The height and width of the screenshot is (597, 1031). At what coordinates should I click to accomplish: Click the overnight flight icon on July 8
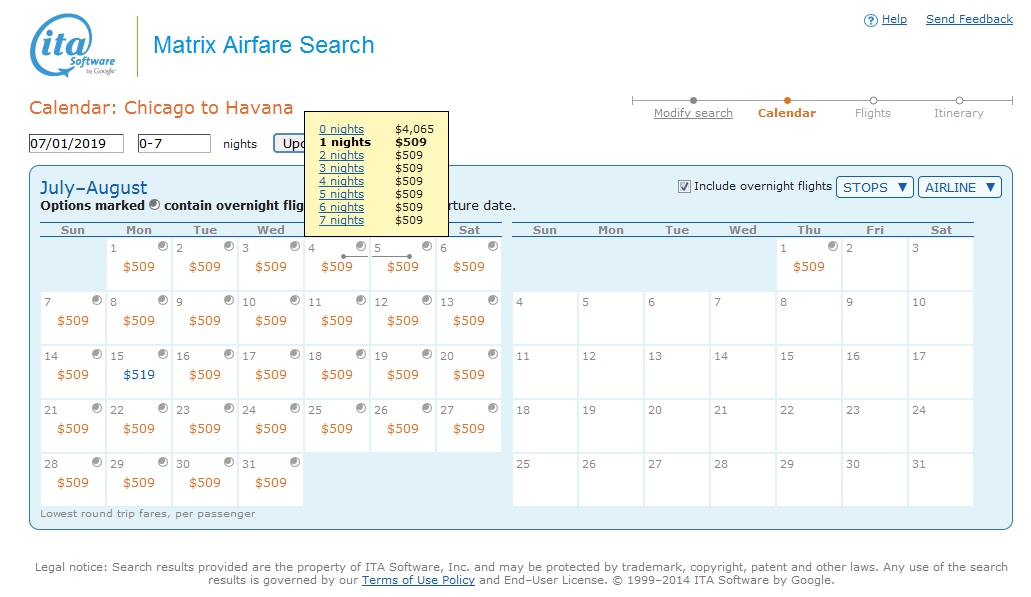tap(163, 298)
